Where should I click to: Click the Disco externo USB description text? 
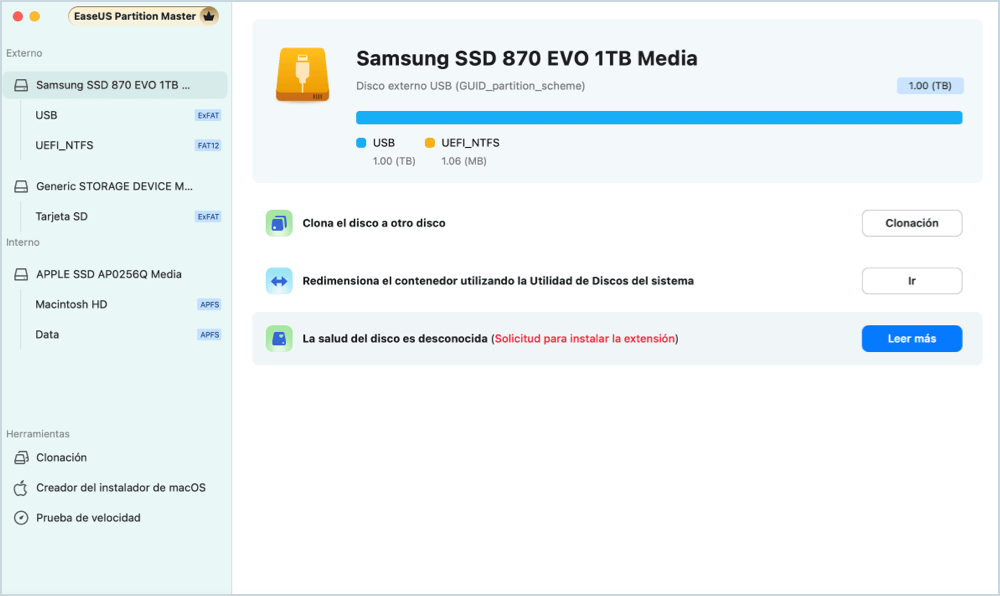coord(470,86)
